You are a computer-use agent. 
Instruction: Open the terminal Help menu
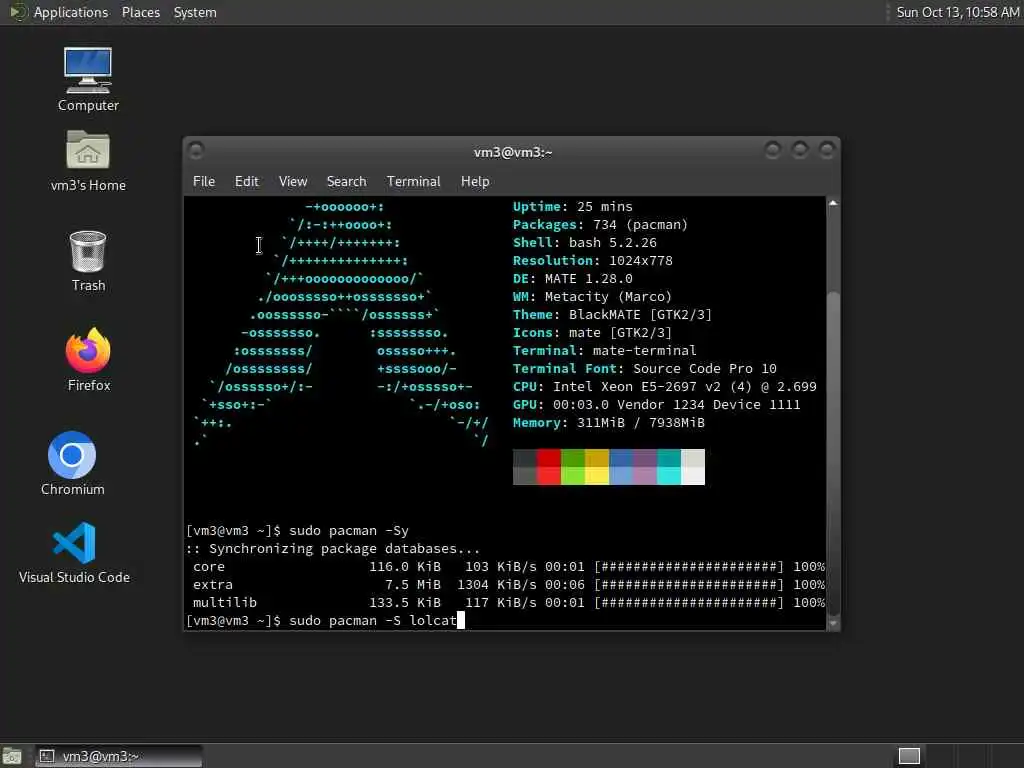[x=475, y=182]
